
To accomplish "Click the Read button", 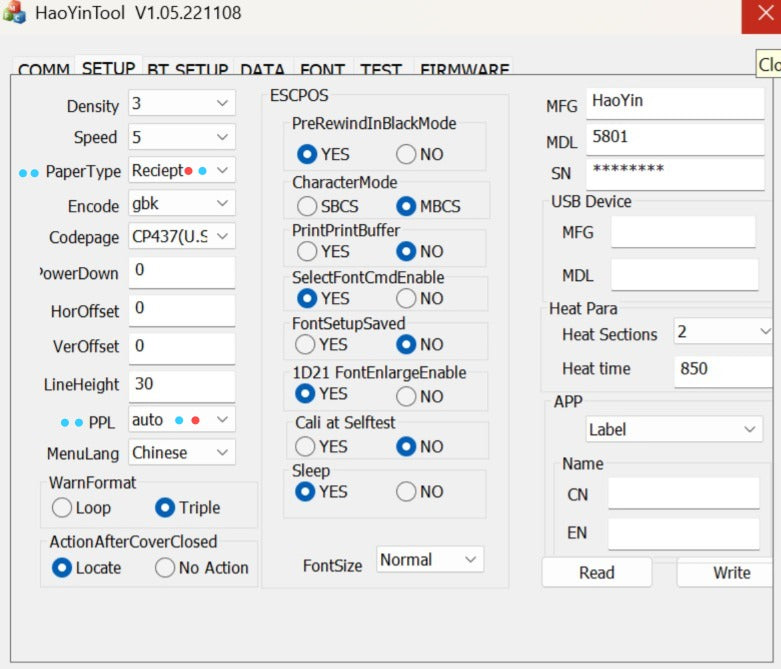I will coord(597,573).
